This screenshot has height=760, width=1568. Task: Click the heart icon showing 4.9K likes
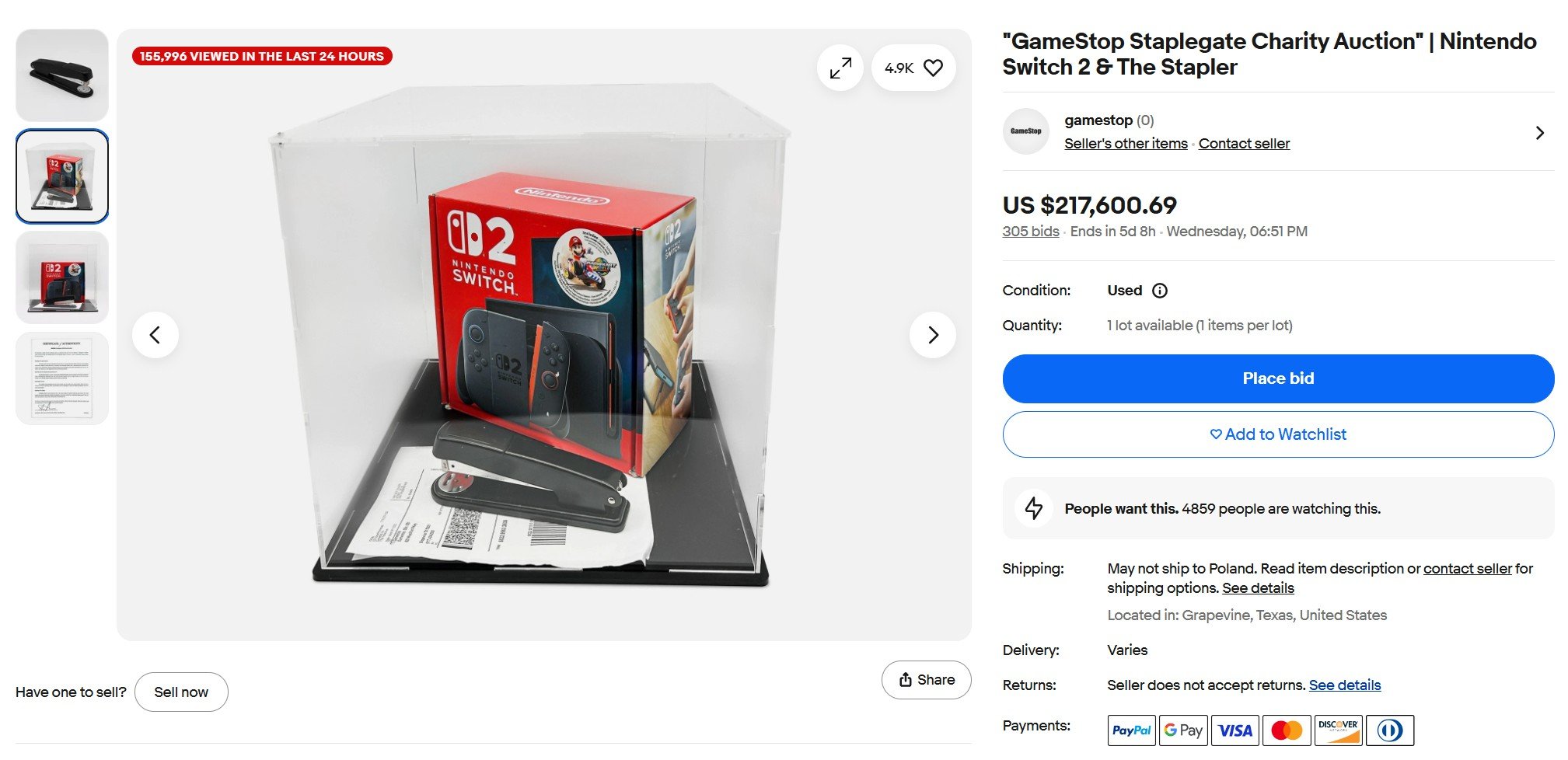[933, 68]
